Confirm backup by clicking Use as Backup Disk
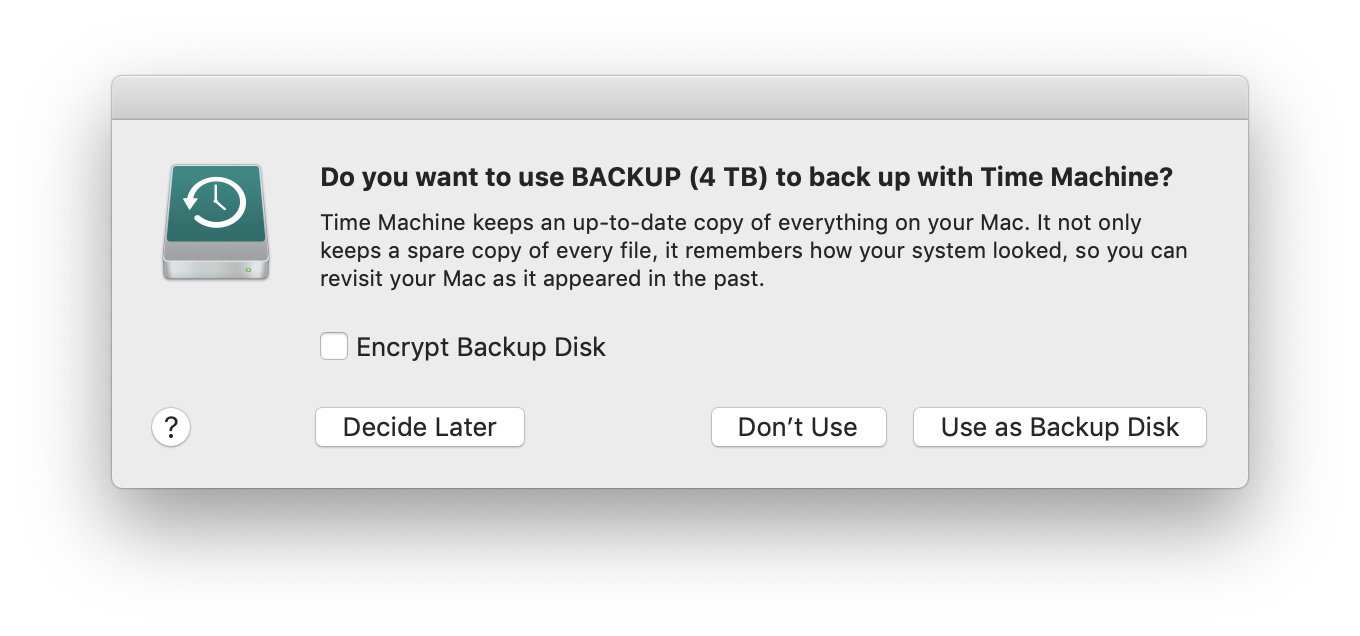Viewport: 1360px width, 636px height. point(1059,427)
